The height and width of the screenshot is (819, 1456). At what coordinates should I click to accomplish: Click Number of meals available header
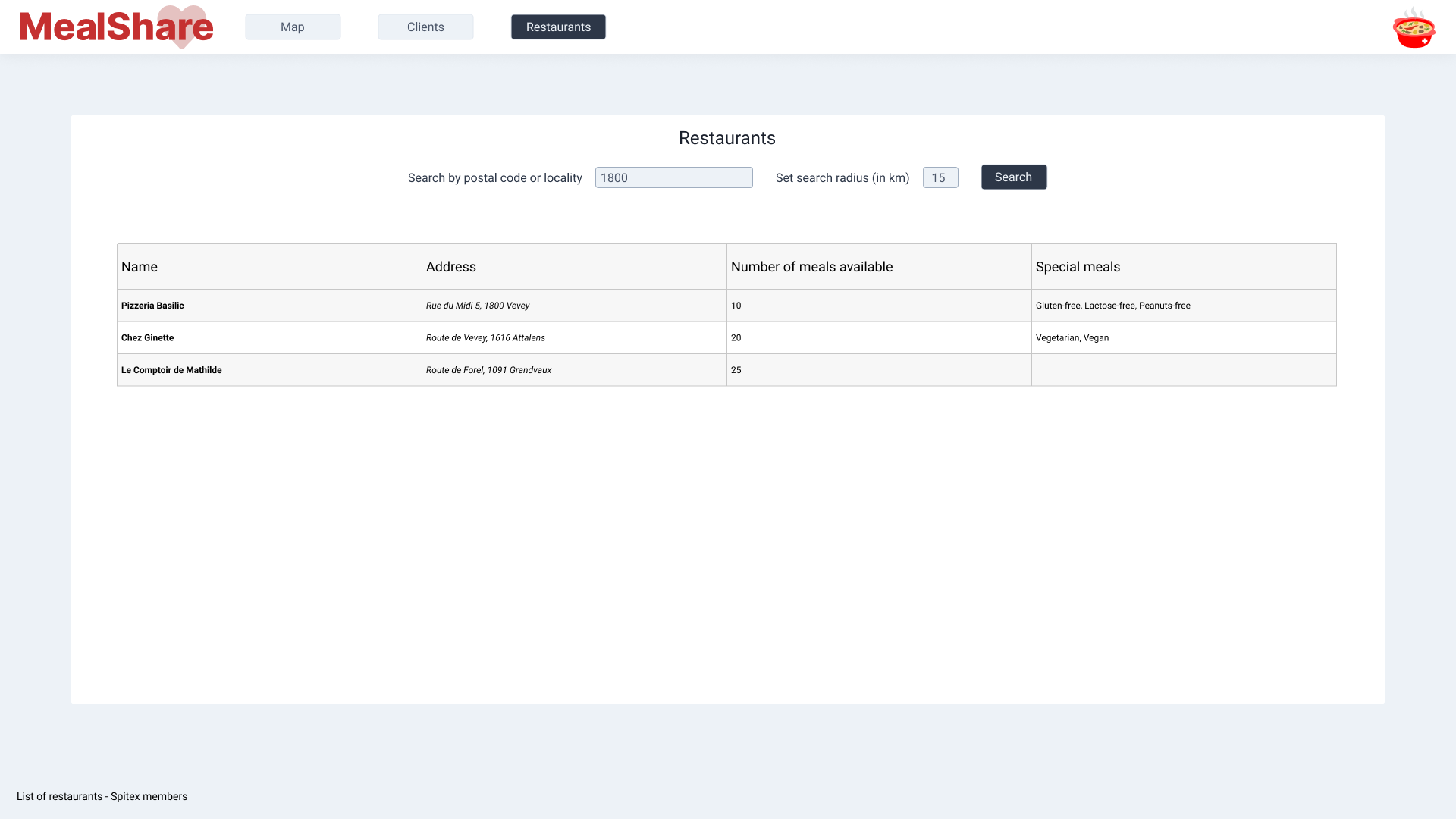click(811, 267)
